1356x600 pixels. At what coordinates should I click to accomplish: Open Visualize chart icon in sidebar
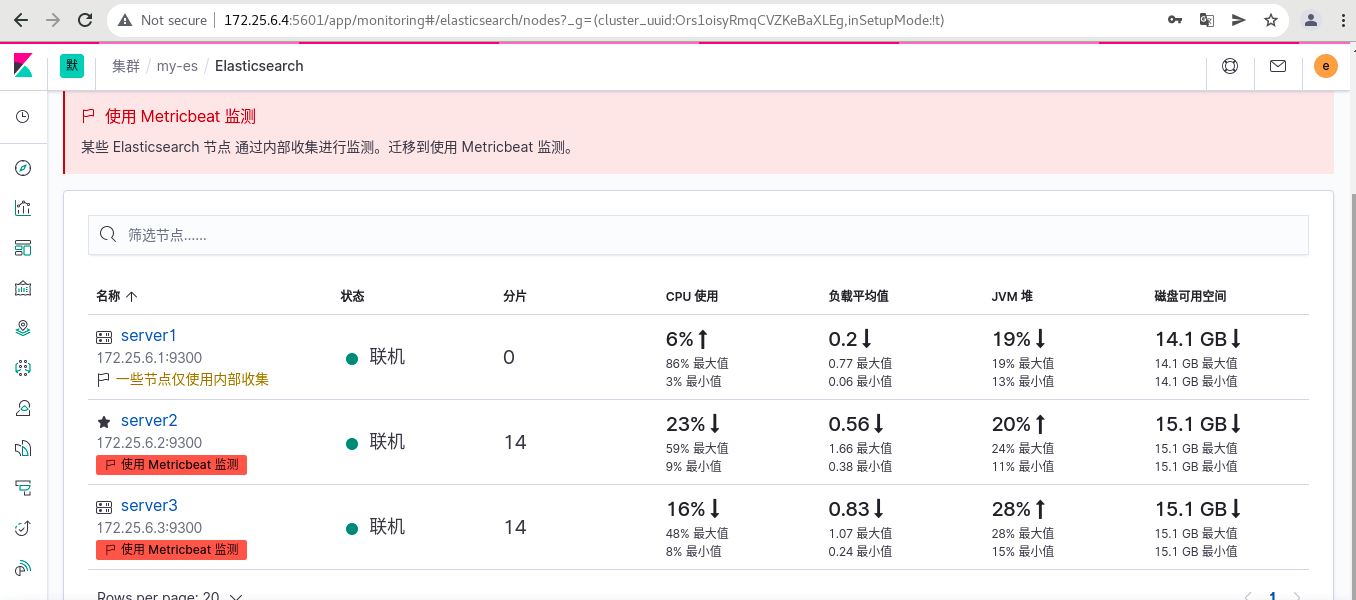pos(23,208)
